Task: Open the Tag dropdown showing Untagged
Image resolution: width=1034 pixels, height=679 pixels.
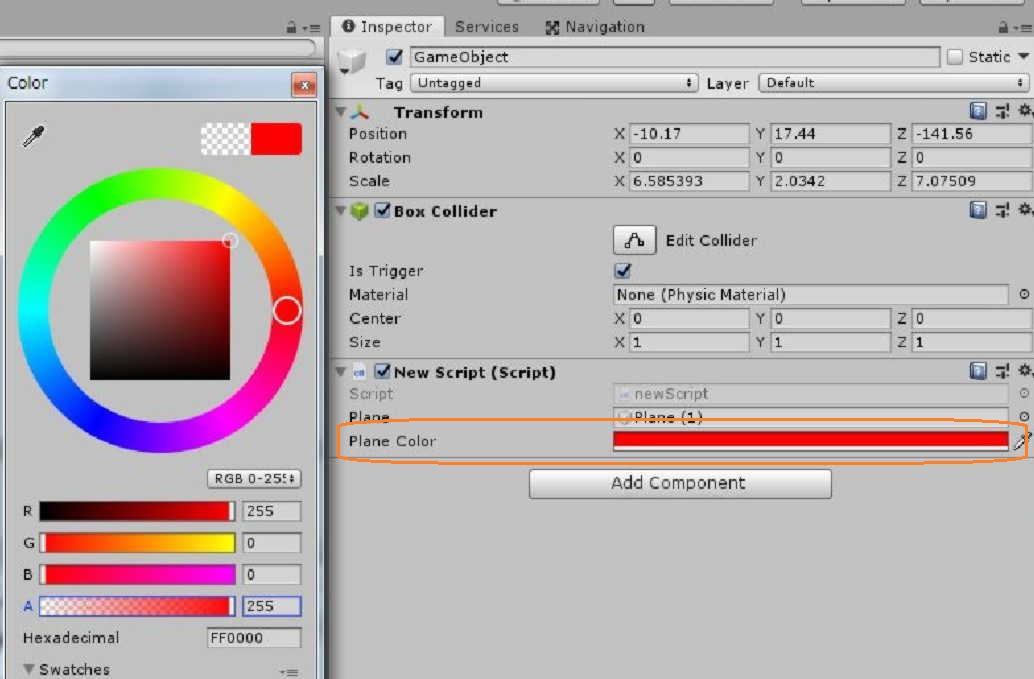Action: 554,83
